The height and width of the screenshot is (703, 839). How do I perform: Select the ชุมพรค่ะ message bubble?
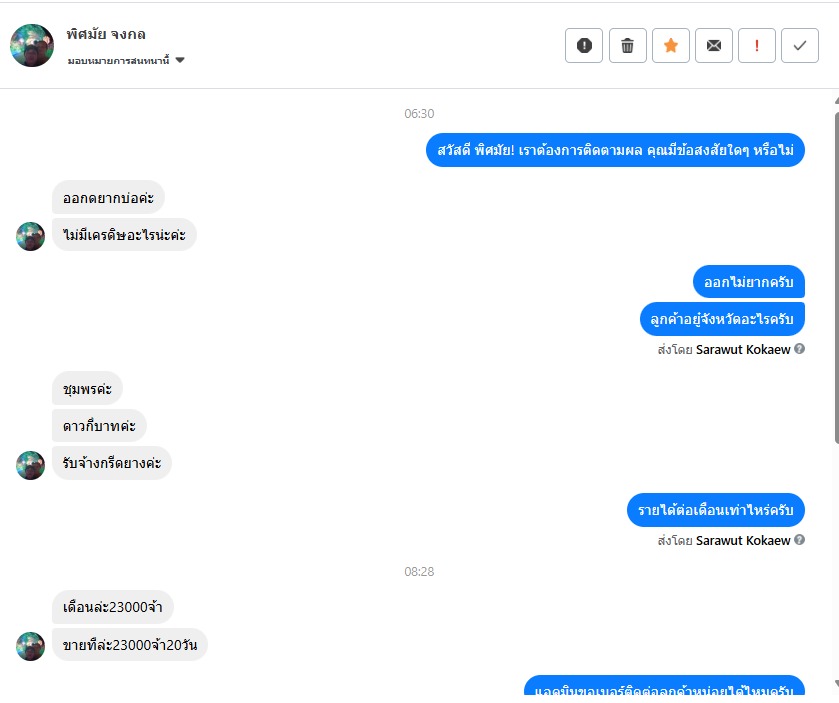click(87, 388)
